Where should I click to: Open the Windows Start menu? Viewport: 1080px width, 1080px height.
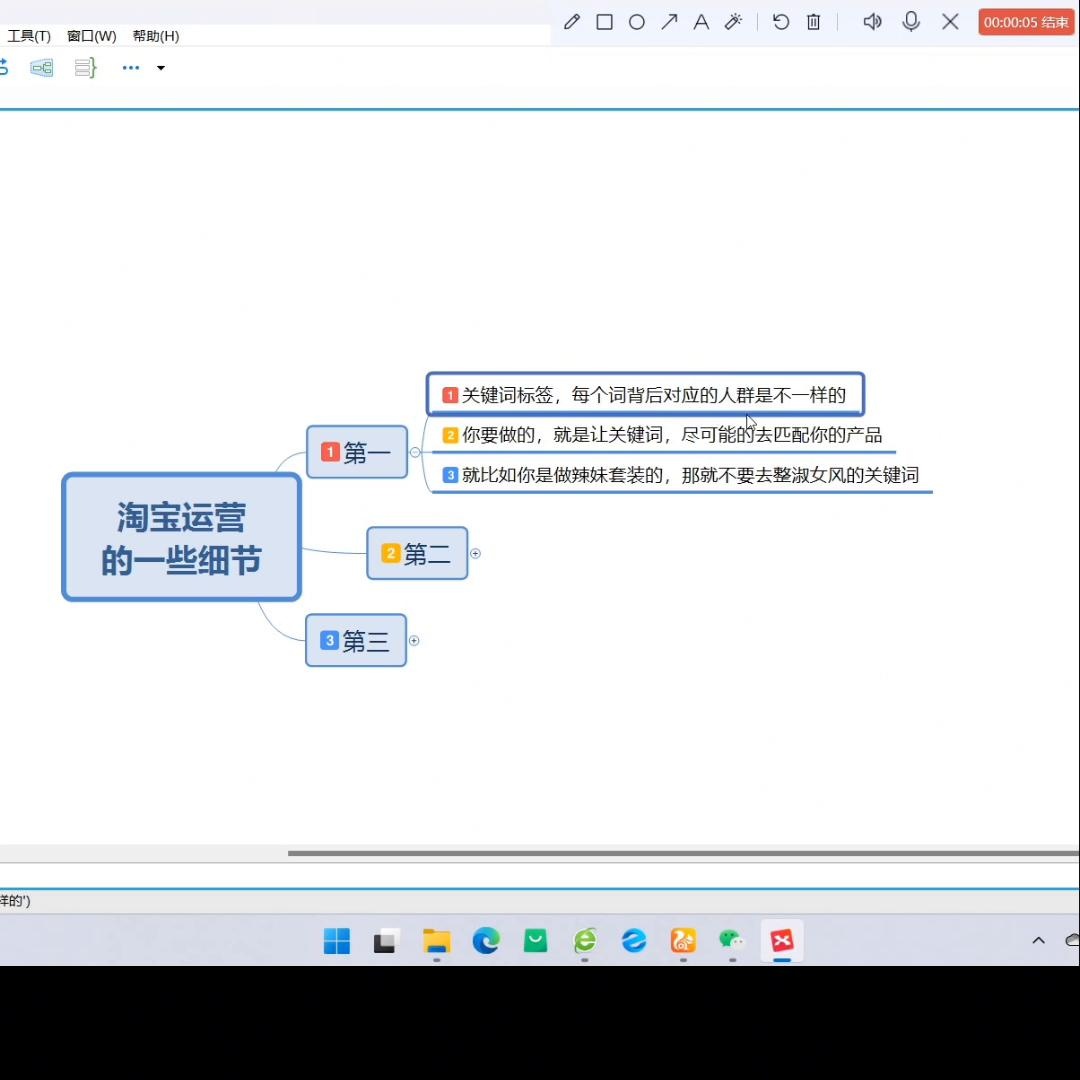point(337,941)
